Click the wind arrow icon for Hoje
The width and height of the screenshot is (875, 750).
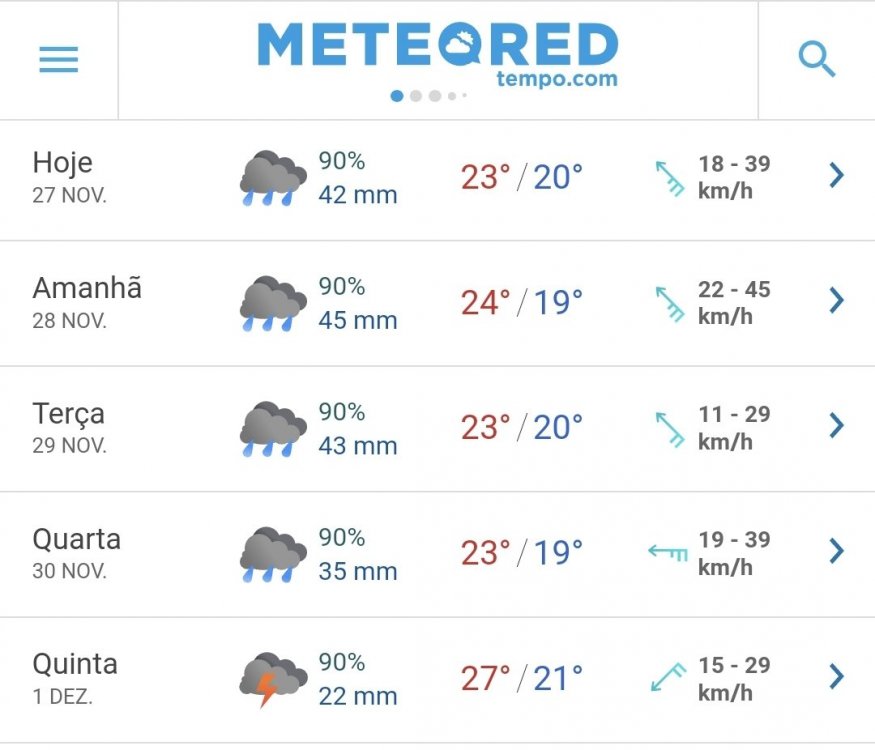670,179
